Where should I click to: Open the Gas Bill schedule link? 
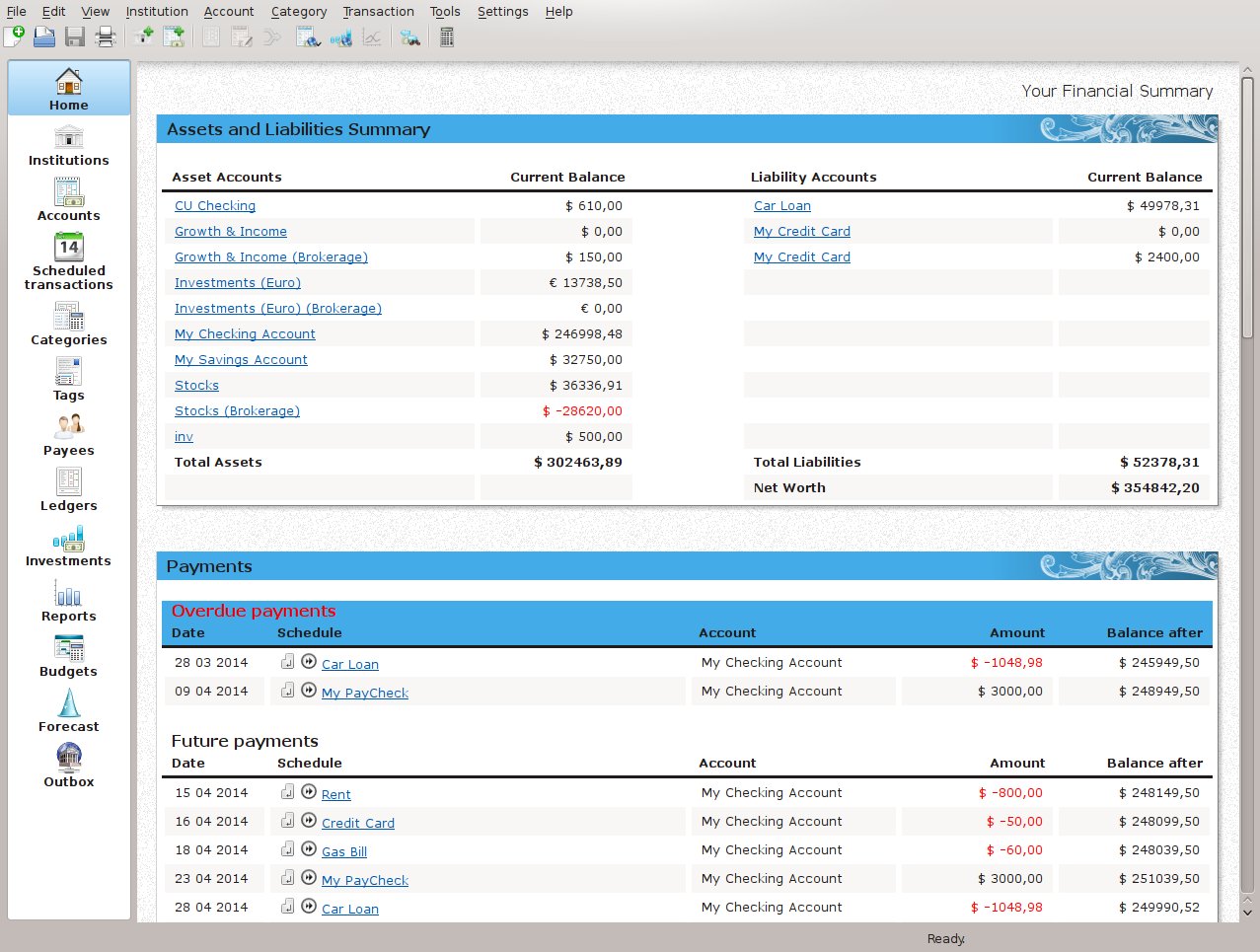[x=344, y=851]
